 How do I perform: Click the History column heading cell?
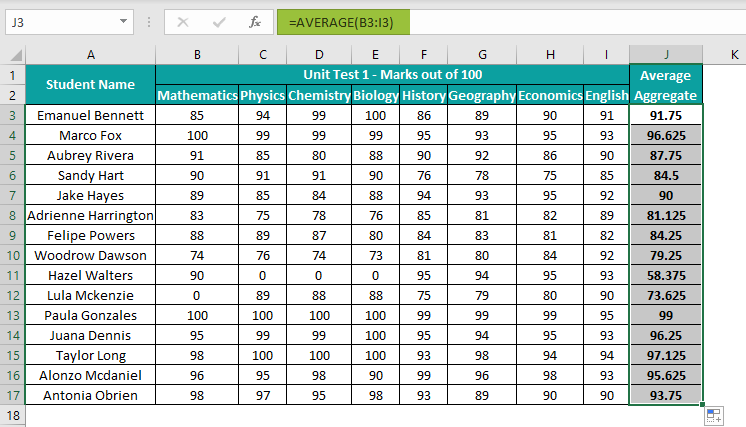point(423,95)
